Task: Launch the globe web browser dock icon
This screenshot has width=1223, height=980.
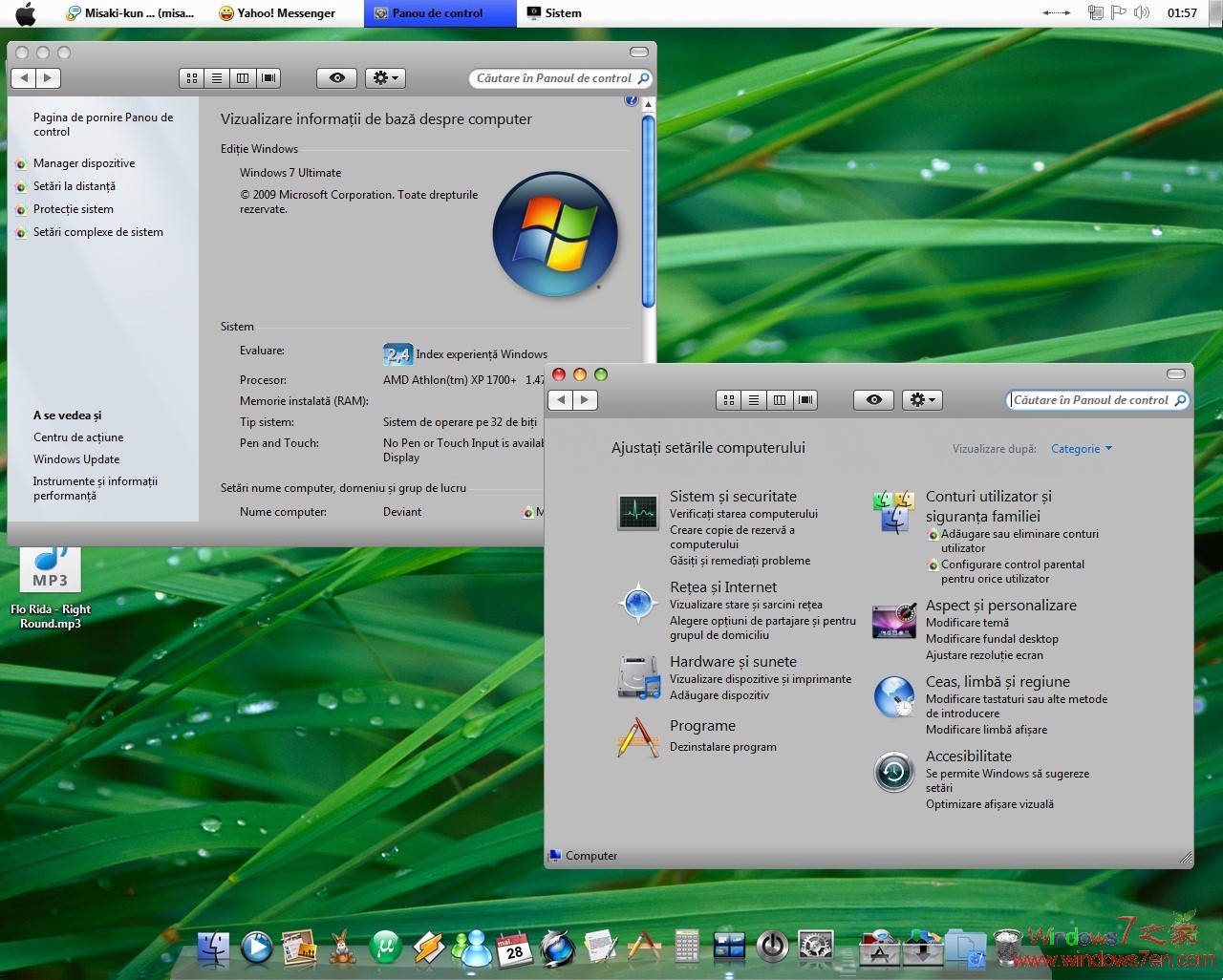Action: coord(557,948)
